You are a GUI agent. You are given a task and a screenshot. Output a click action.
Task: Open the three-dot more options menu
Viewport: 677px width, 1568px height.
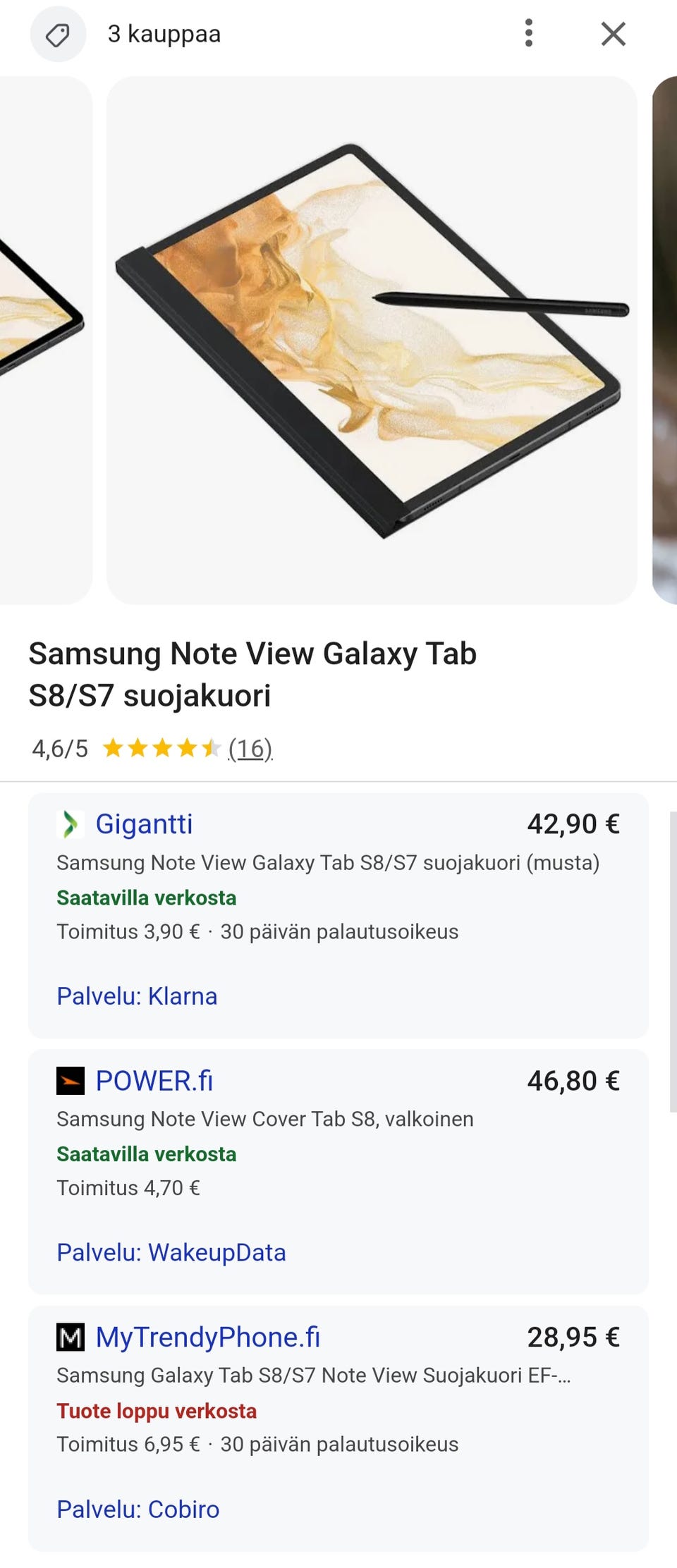click(x=529, y=33)
